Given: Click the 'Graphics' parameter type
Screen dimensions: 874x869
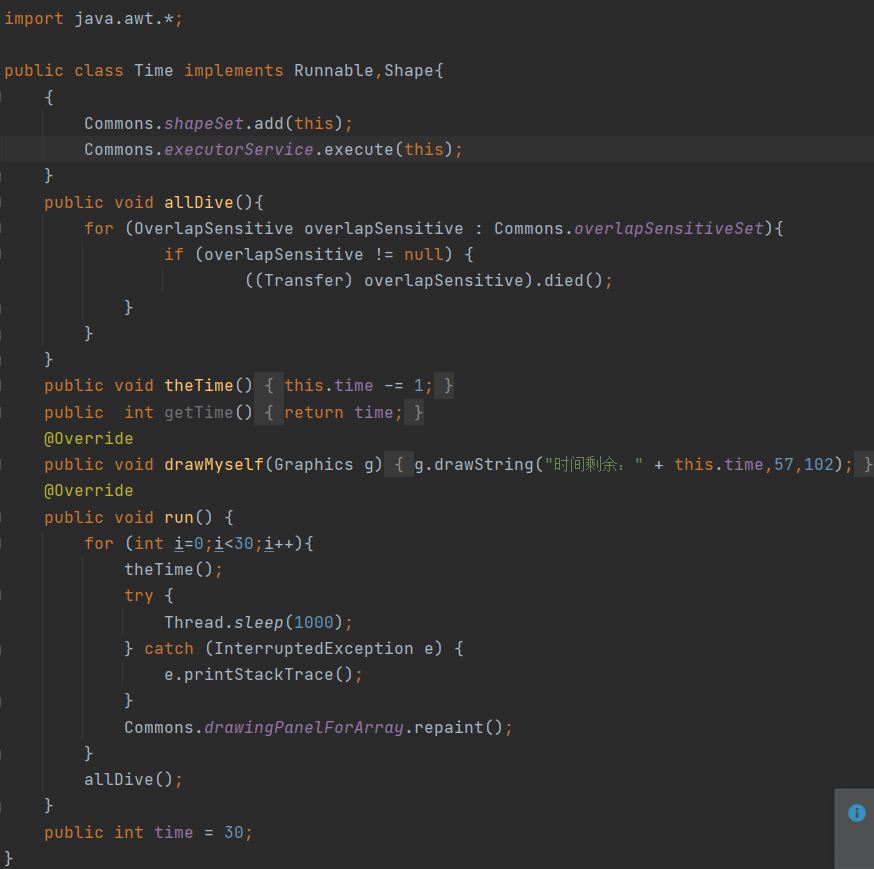Looking at the screenshot, I should tap(313, 465).
